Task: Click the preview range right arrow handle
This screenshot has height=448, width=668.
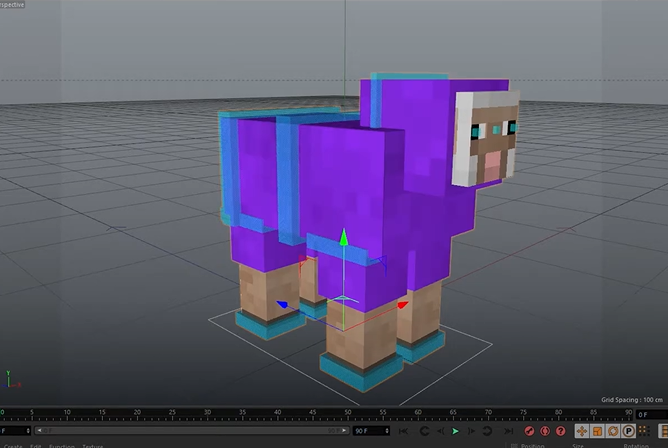Action: [345, 431]
